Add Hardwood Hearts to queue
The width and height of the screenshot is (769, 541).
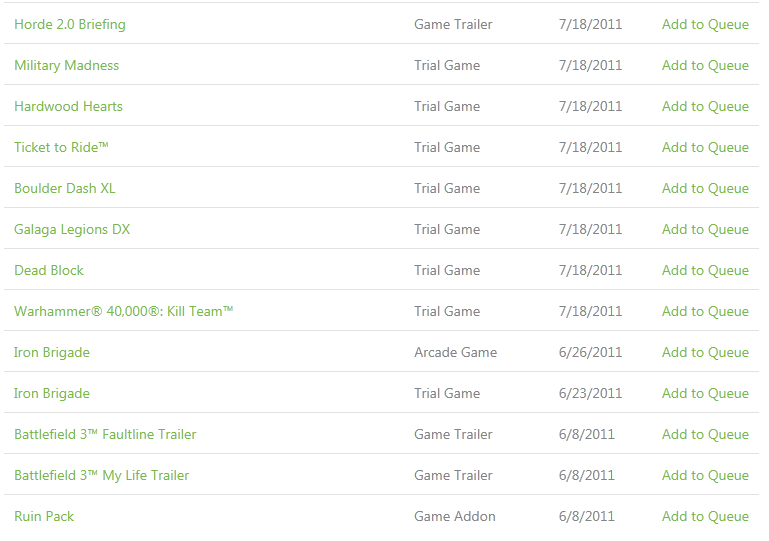pyautogui.click(x=705, y=106)
